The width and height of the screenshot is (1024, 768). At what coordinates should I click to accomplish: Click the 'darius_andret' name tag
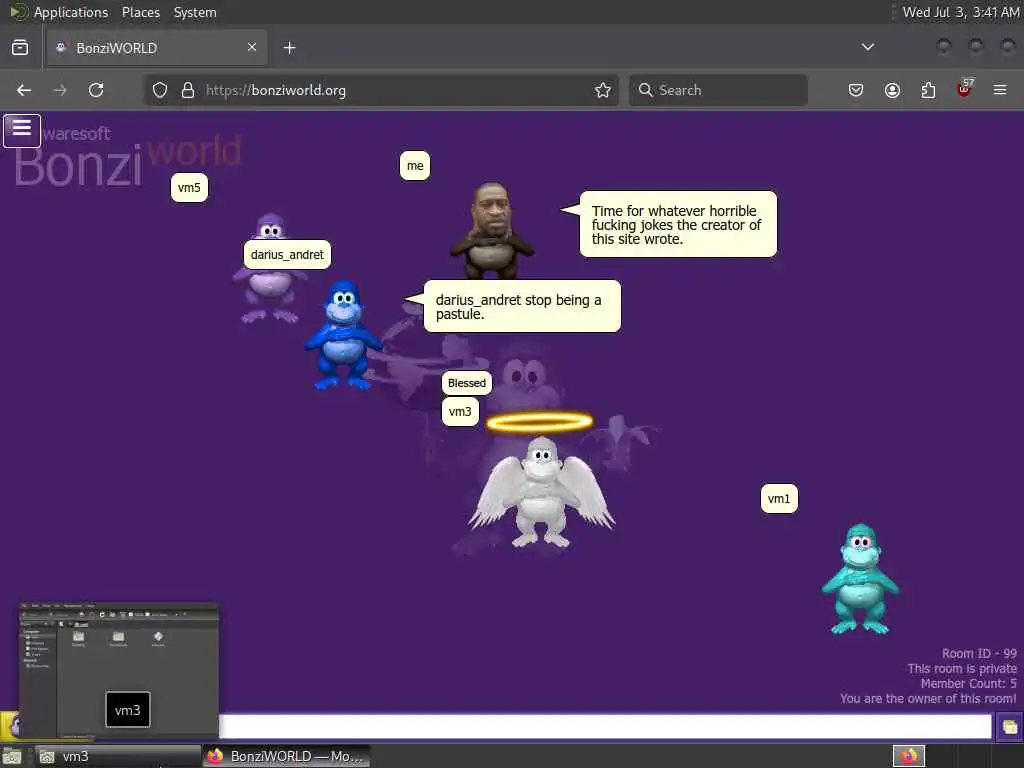(287, 255)
